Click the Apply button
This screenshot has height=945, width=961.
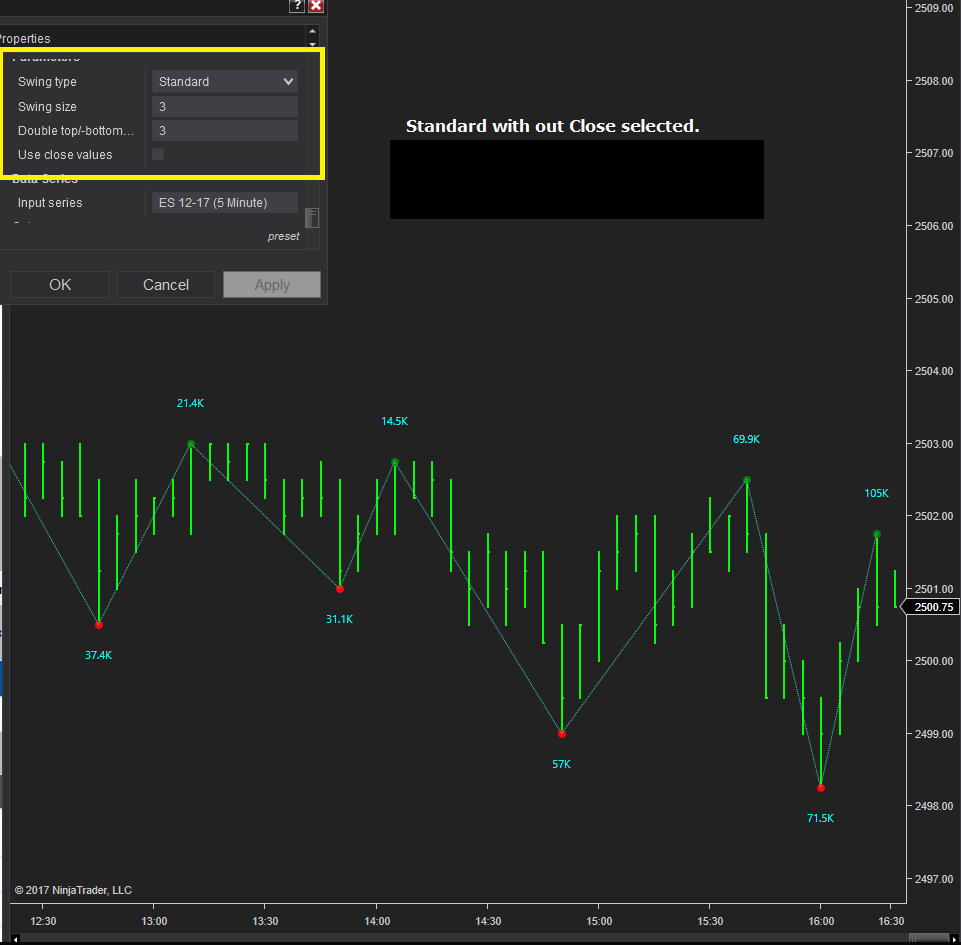click(272, 285)
